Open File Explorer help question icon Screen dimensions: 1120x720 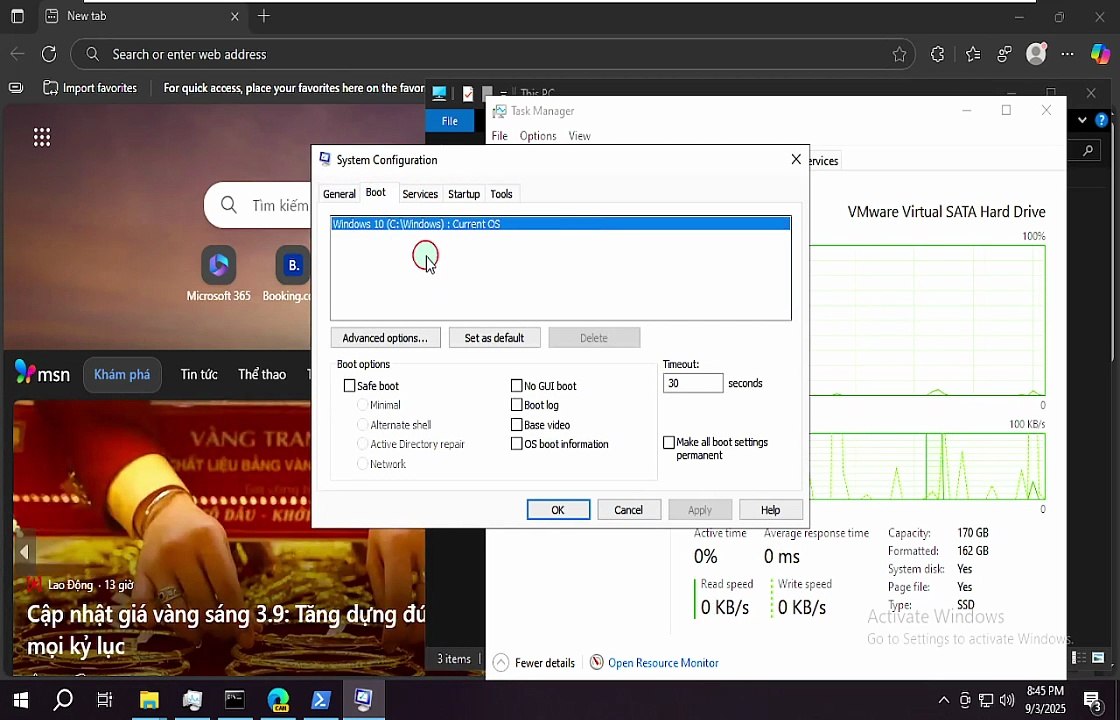tap(1101, 120)
